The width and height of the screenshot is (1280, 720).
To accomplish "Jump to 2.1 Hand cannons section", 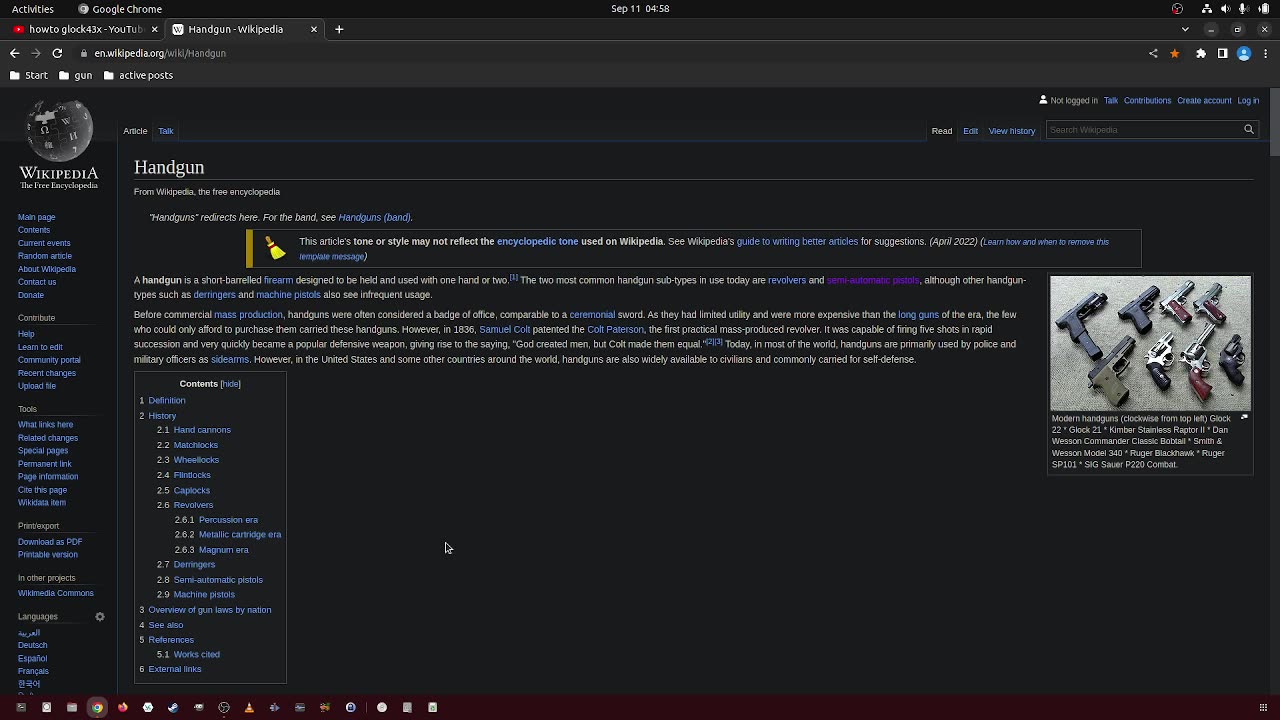I will [194, 430].
